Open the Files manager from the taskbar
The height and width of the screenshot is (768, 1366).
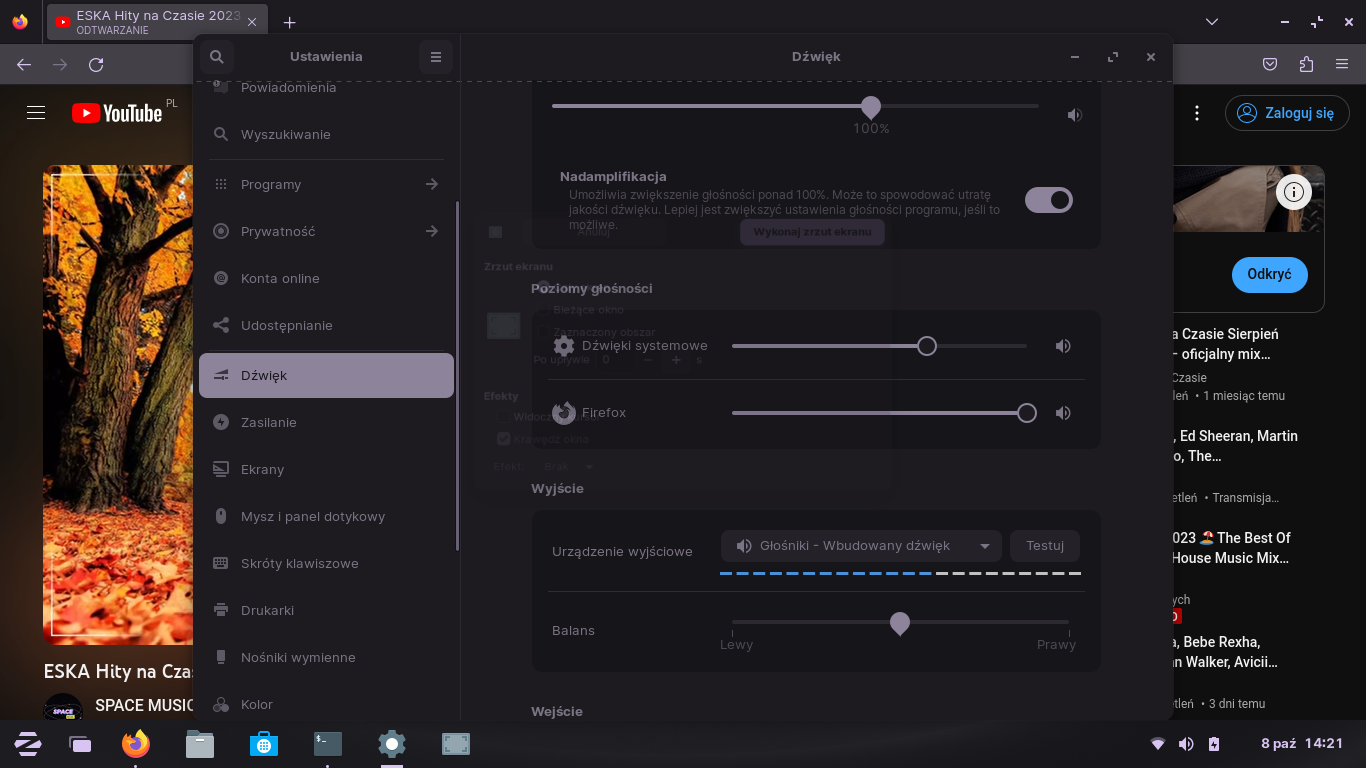point(200,744)
